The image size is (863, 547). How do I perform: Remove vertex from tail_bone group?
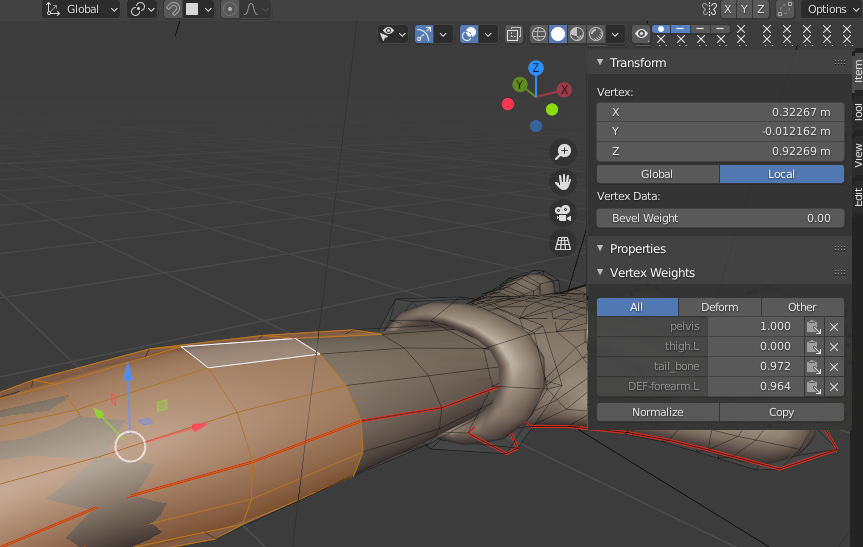coord(834,367)
